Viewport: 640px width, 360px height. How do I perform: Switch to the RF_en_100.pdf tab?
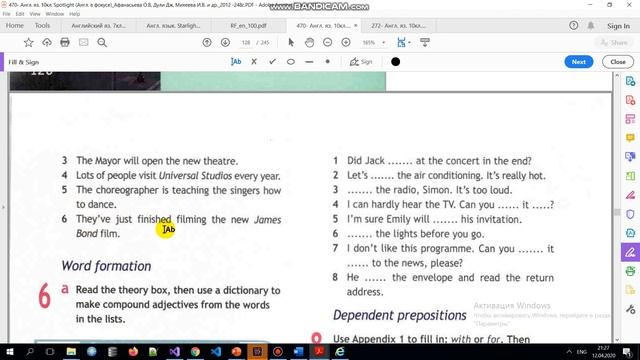pyautogui.click(x=248, y=26)
